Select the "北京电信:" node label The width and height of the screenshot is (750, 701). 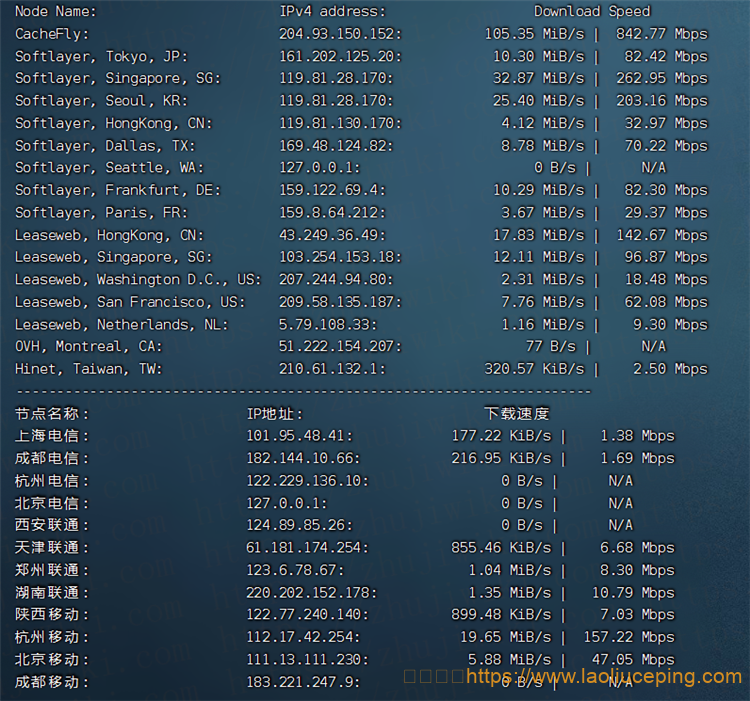coord(52,504)
